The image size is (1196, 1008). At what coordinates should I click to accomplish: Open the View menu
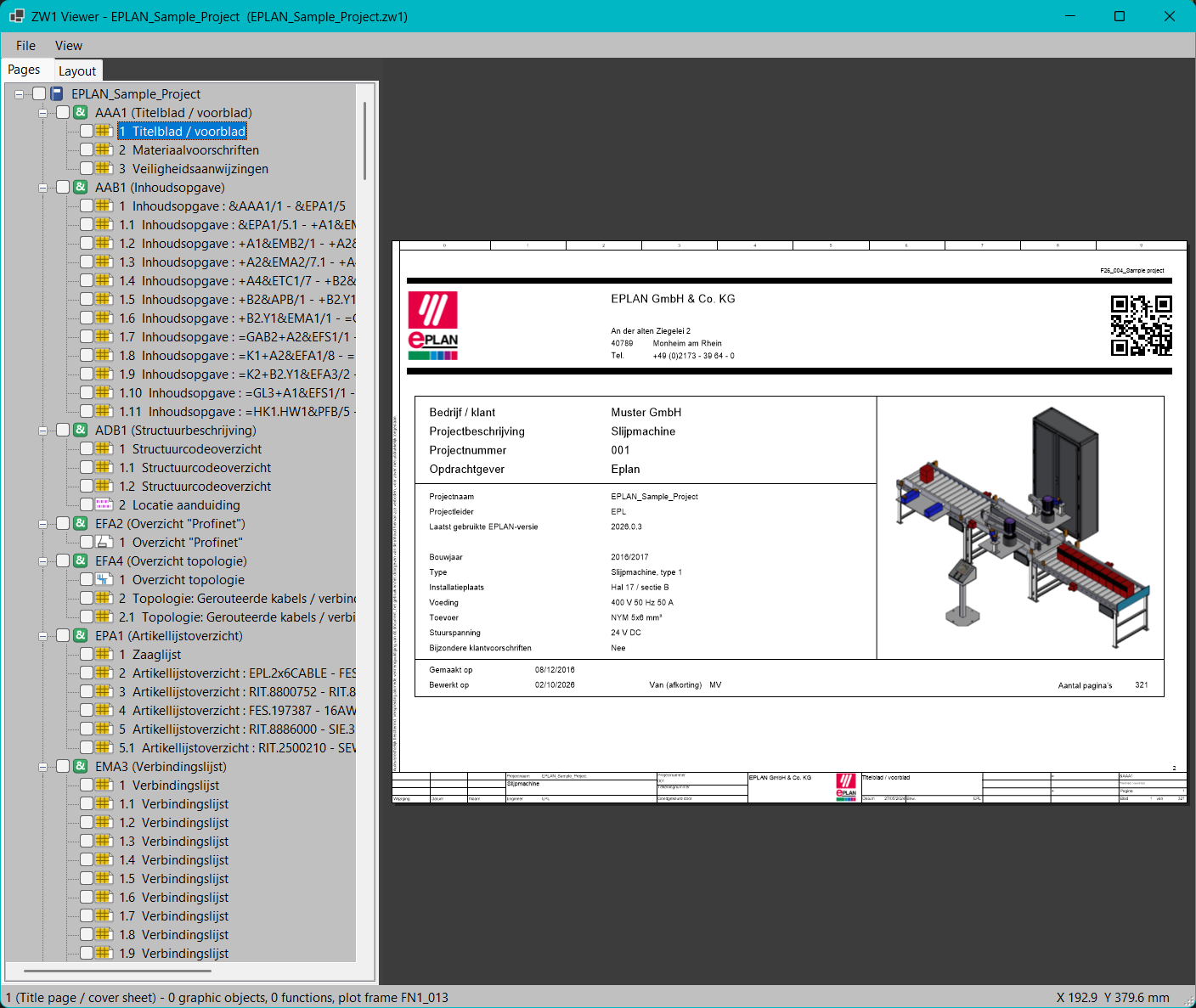(x=69, y=46)
